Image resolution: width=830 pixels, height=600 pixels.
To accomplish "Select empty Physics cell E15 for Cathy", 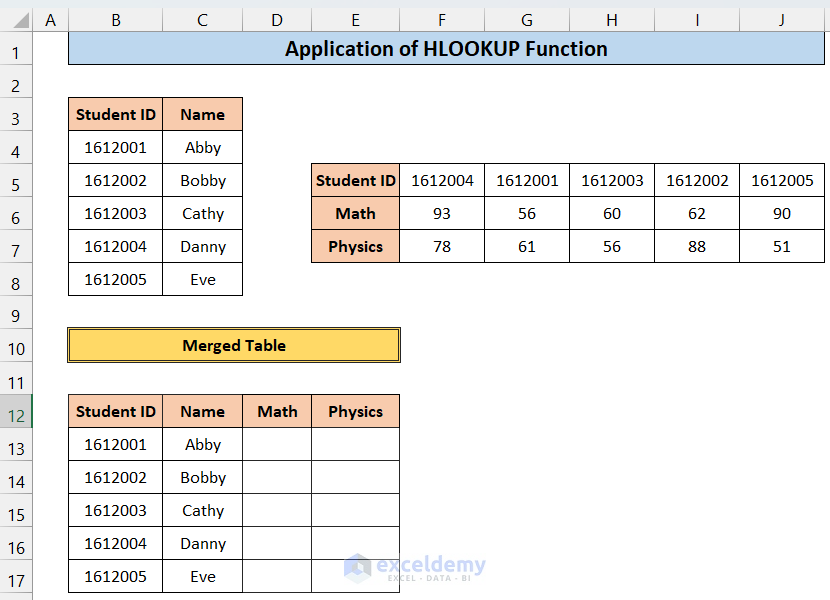I will pos(355,510).
